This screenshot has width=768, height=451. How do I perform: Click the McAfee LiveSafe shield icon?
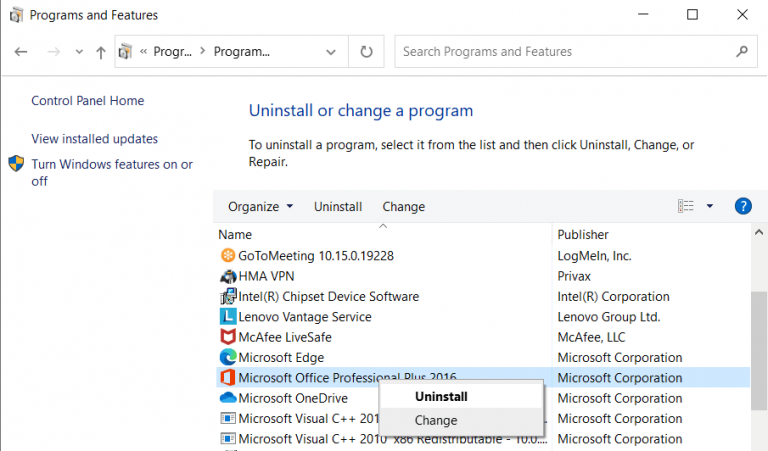pos(227,337)
